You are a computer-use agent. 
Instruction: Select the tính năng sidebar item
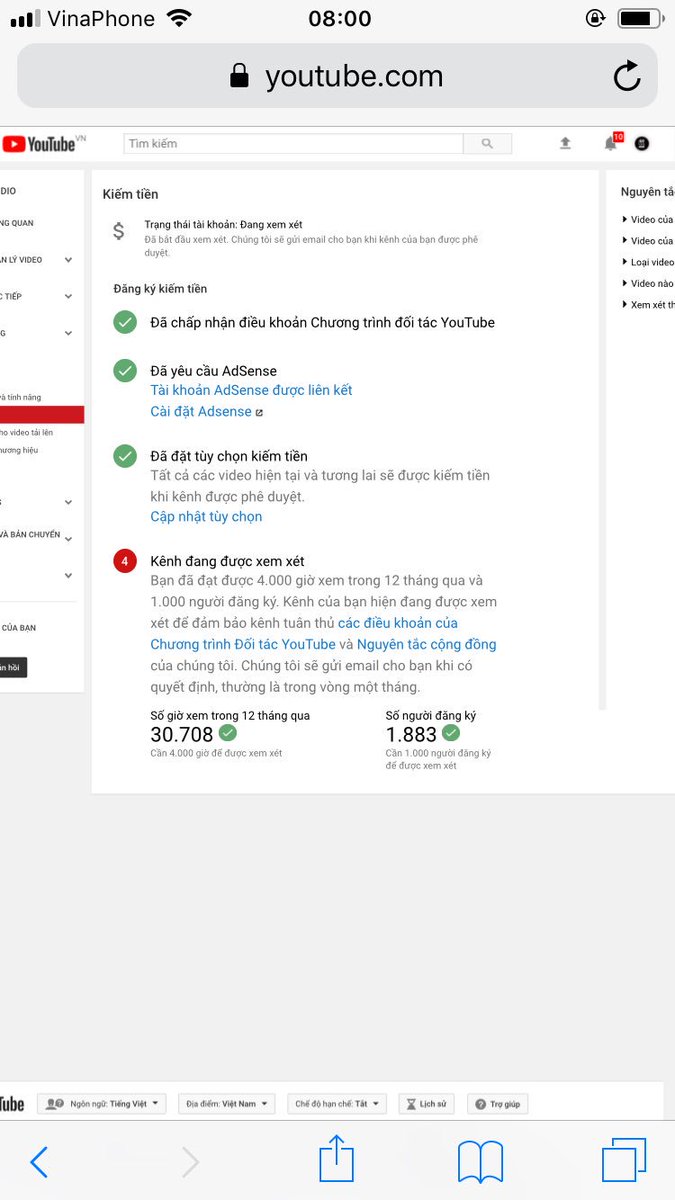pyautogui.click(x=21, y=397)
